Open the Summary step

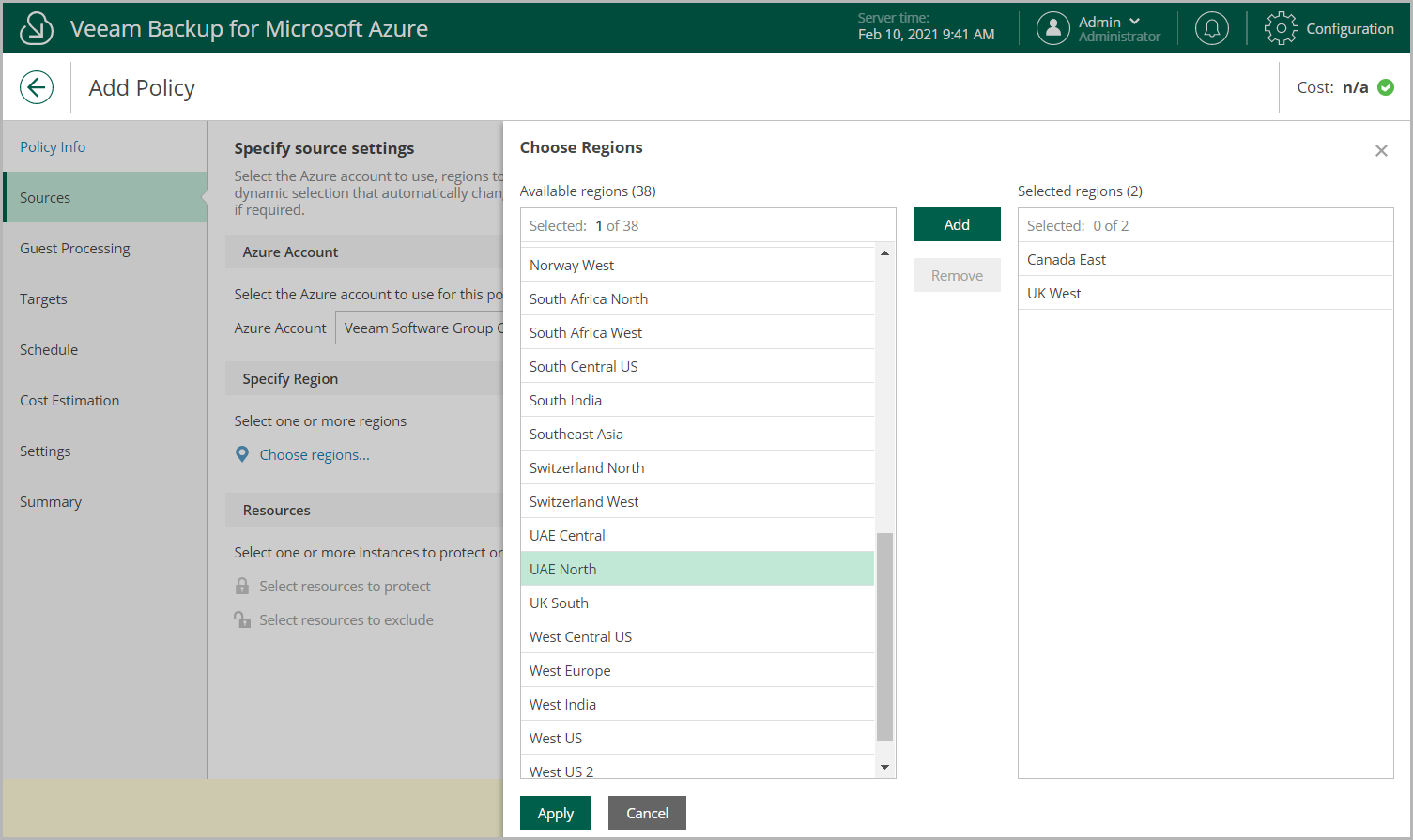tap(51, 501)
